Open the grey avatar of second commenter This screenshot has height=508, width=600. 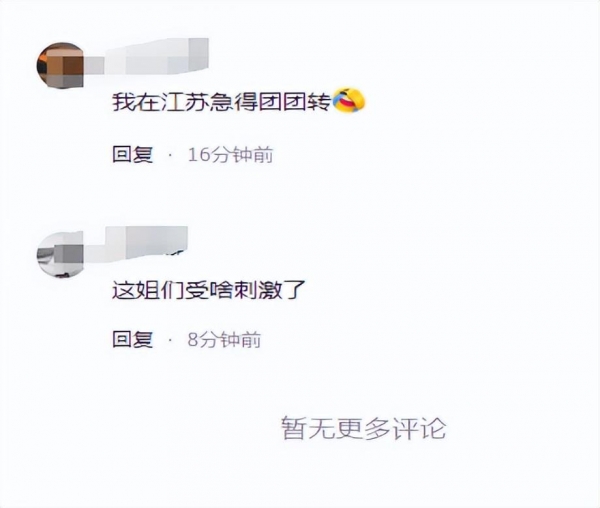60,254
